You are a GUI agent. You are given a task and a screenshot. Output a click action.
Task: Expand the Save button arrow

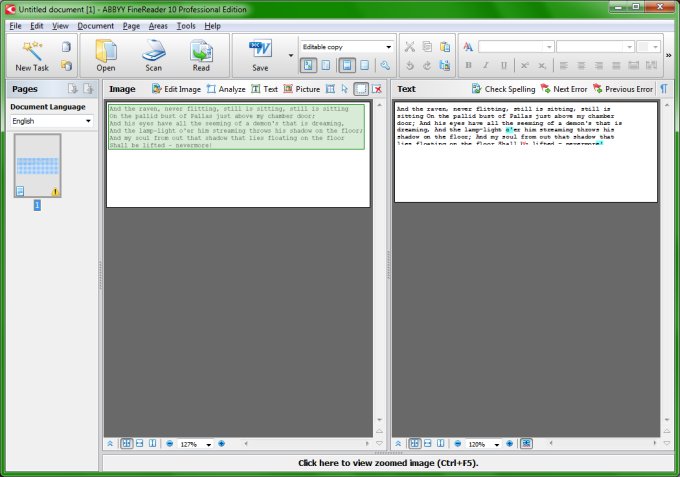click(291, 56)
